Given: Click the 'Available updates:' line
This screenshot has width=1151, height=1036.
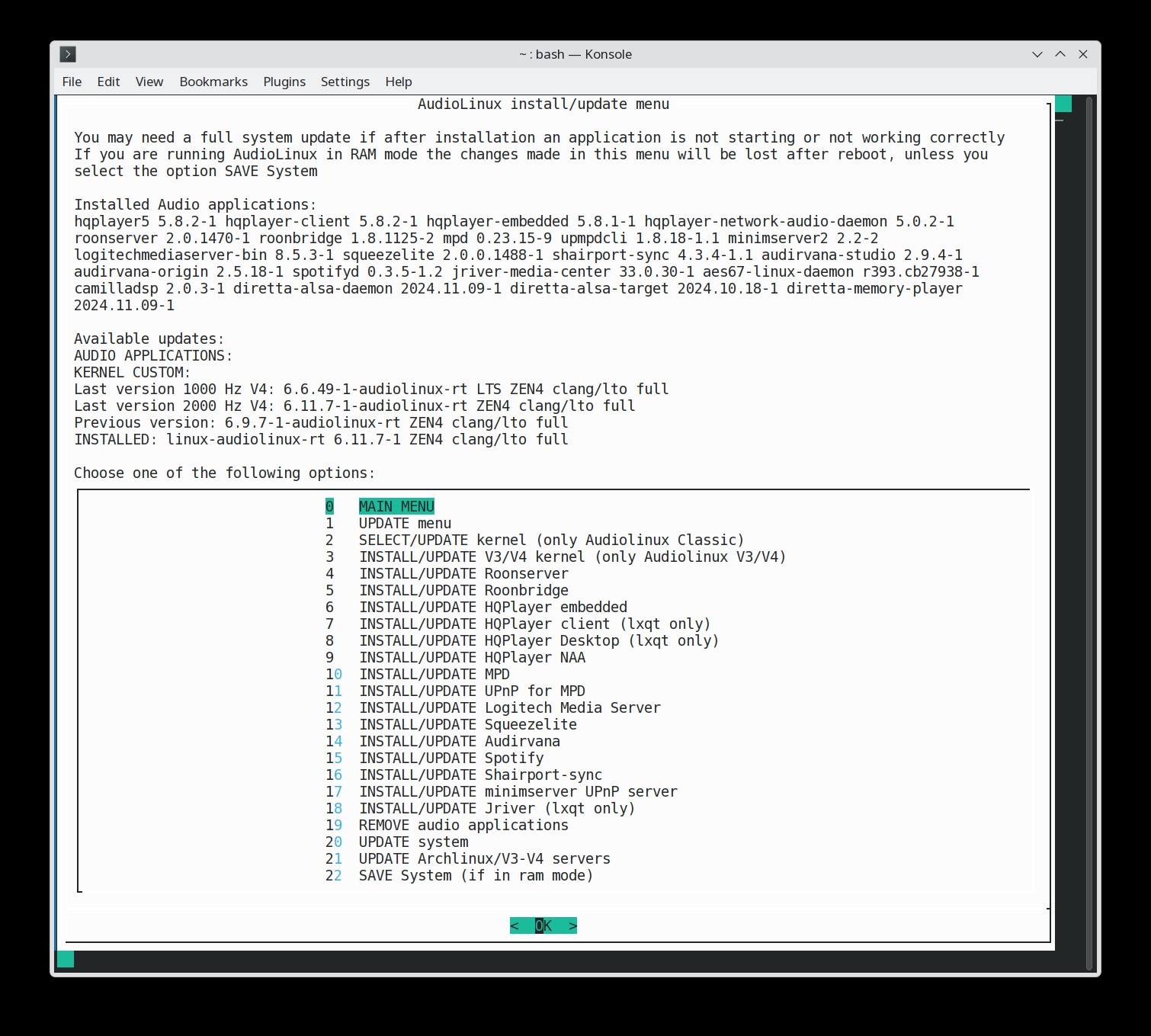Looking at the screenshot, I should click(x=149, y=338).
